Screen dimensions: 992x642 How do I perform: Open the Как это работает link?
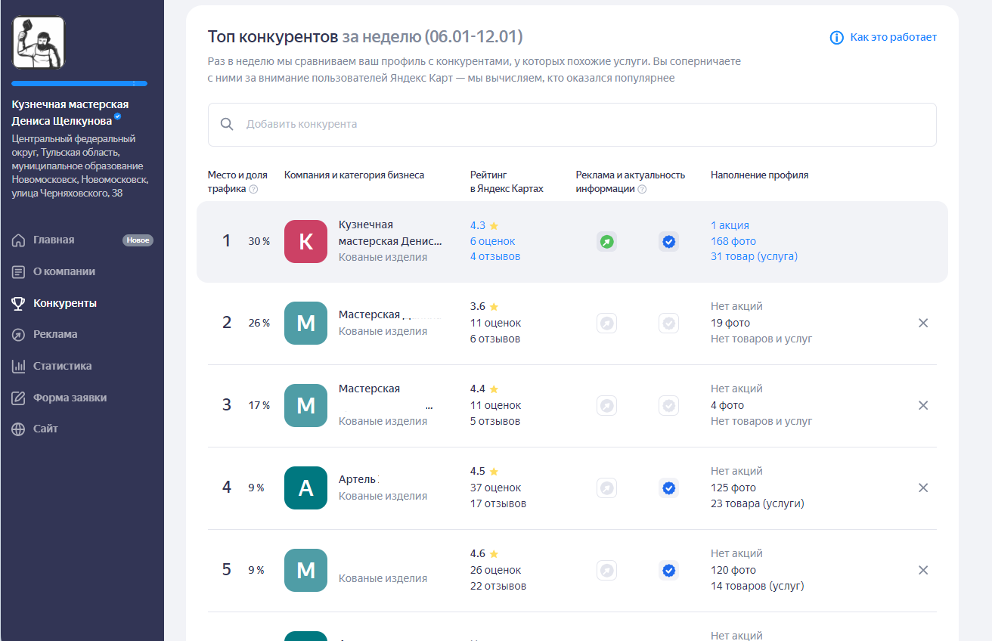click(893, 37)
